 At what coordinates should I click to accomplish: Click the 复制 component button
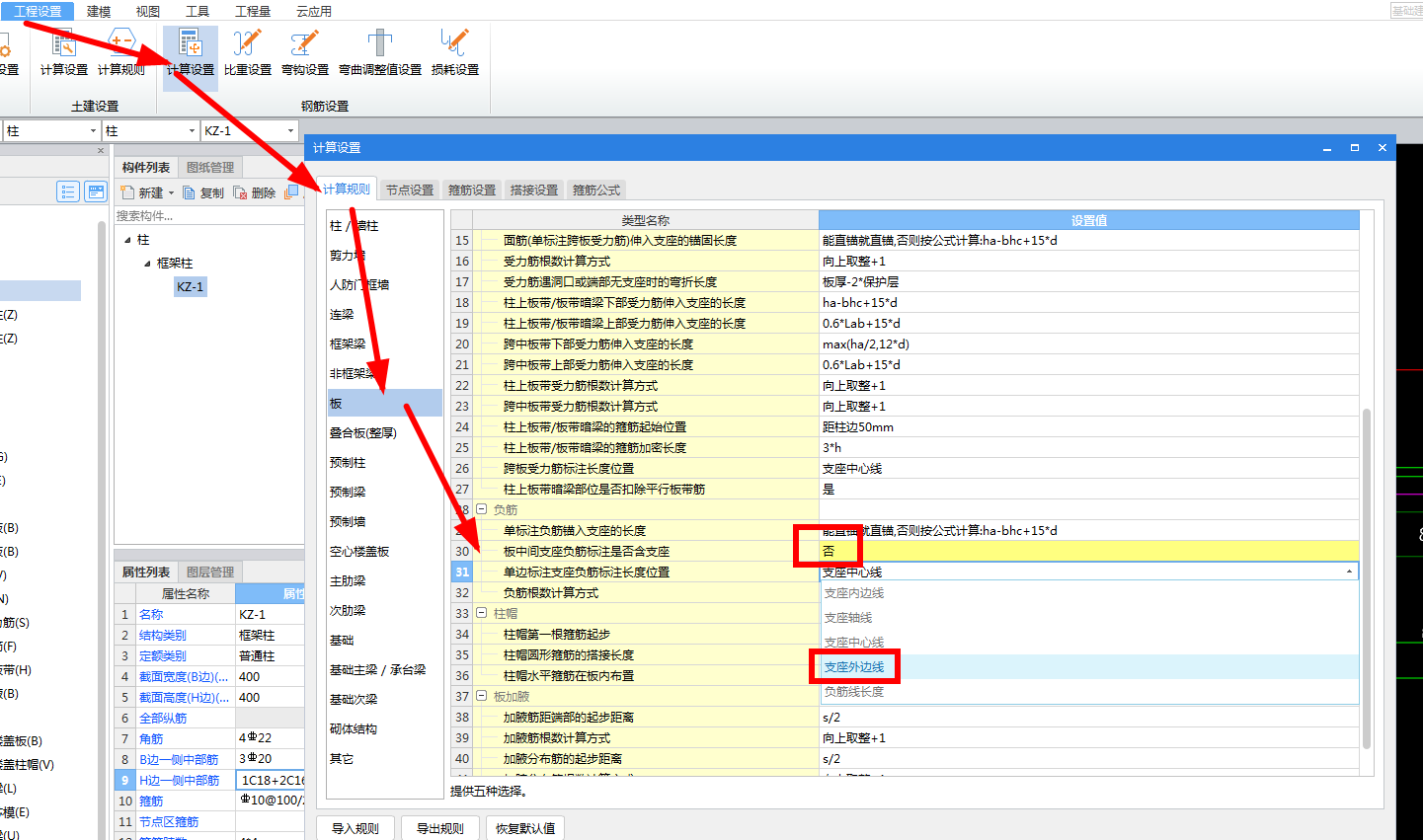tap(203, 192)
